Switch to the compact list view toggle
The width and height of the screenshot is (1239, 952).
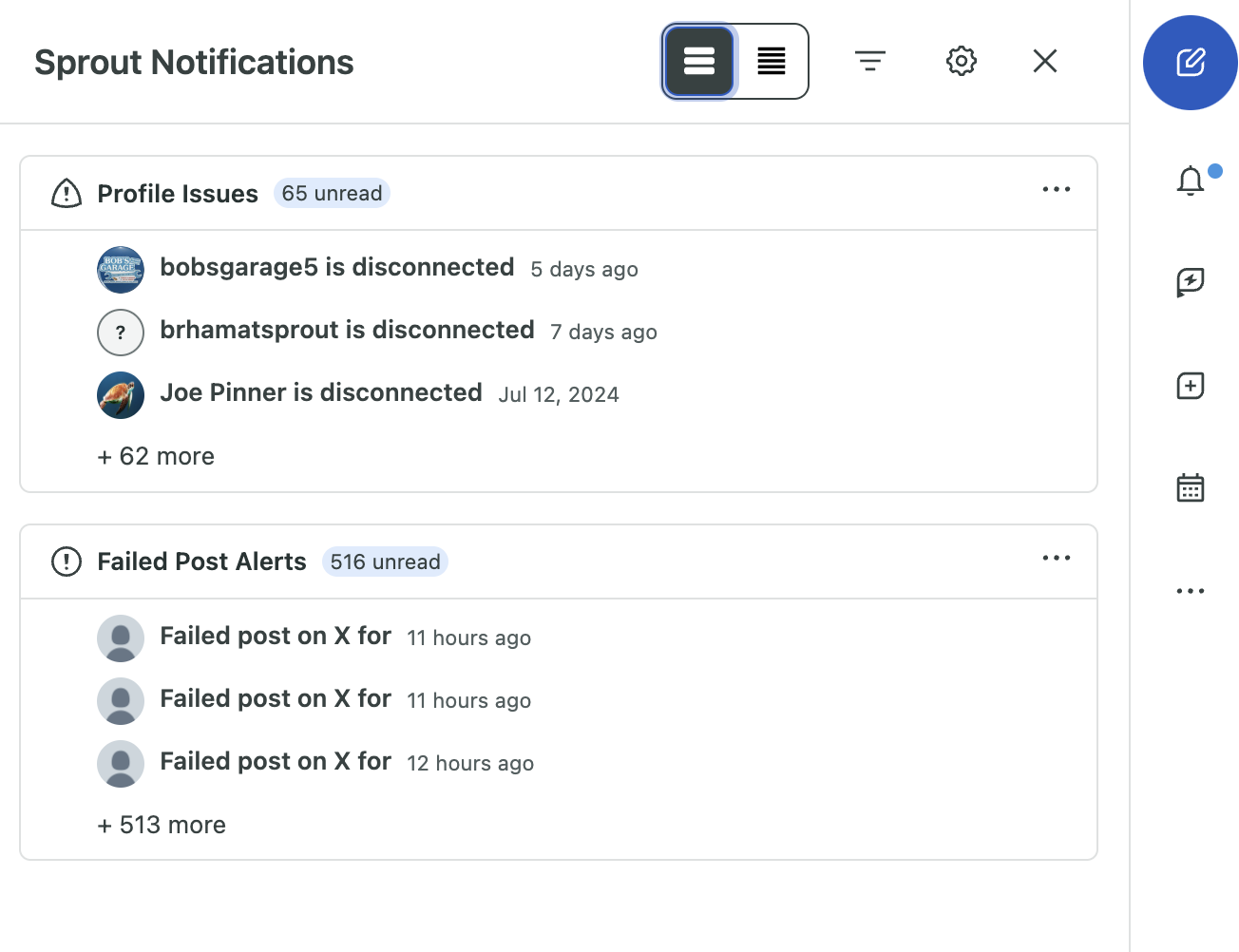(x=772, y=62)
